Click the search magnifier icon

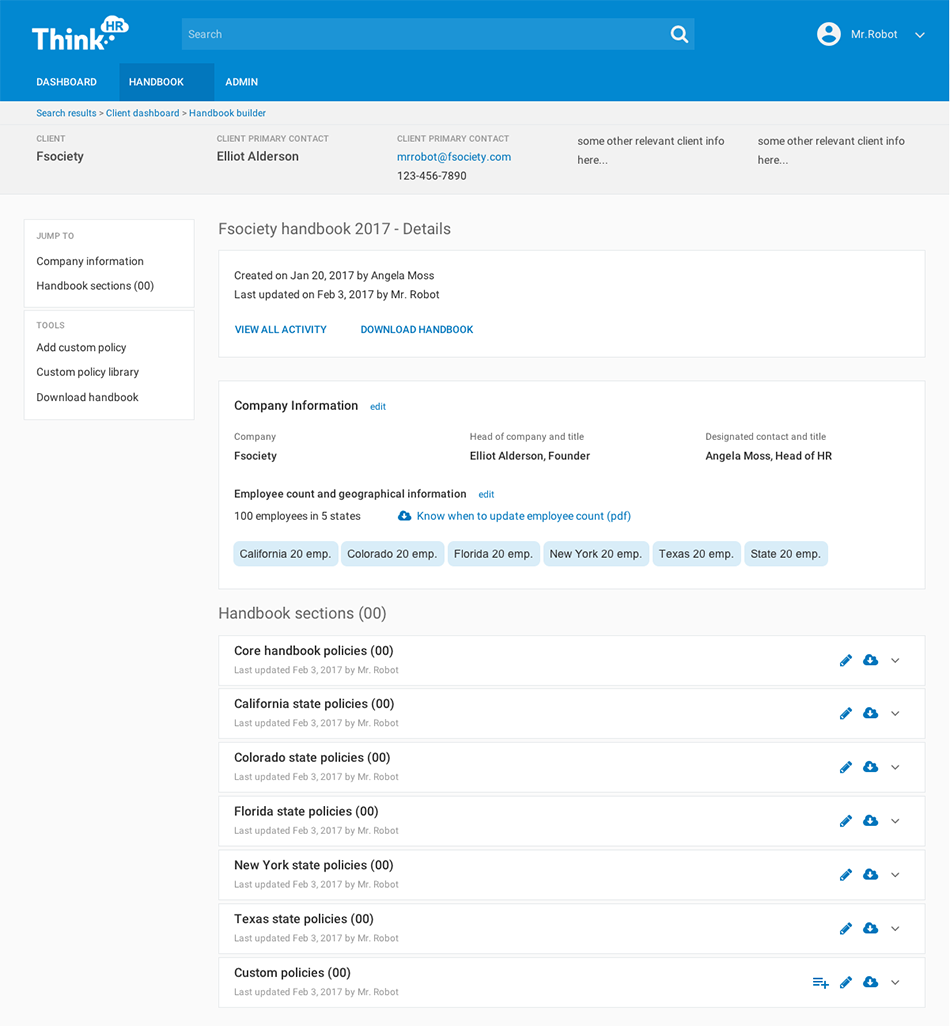point(679,34)
